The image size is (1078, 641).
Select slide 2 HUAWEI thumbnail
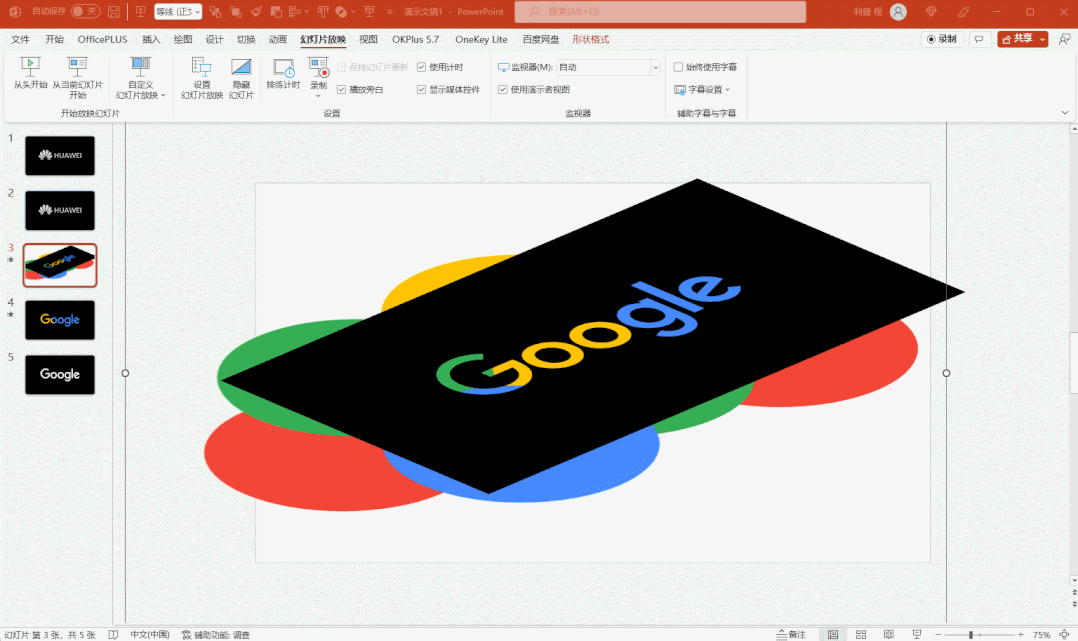[60, 210]
